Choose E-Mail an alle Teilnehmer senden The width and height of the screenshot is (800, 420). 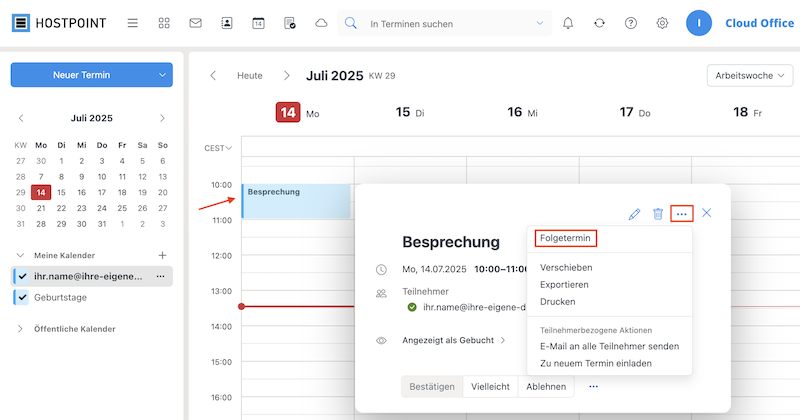609,346
